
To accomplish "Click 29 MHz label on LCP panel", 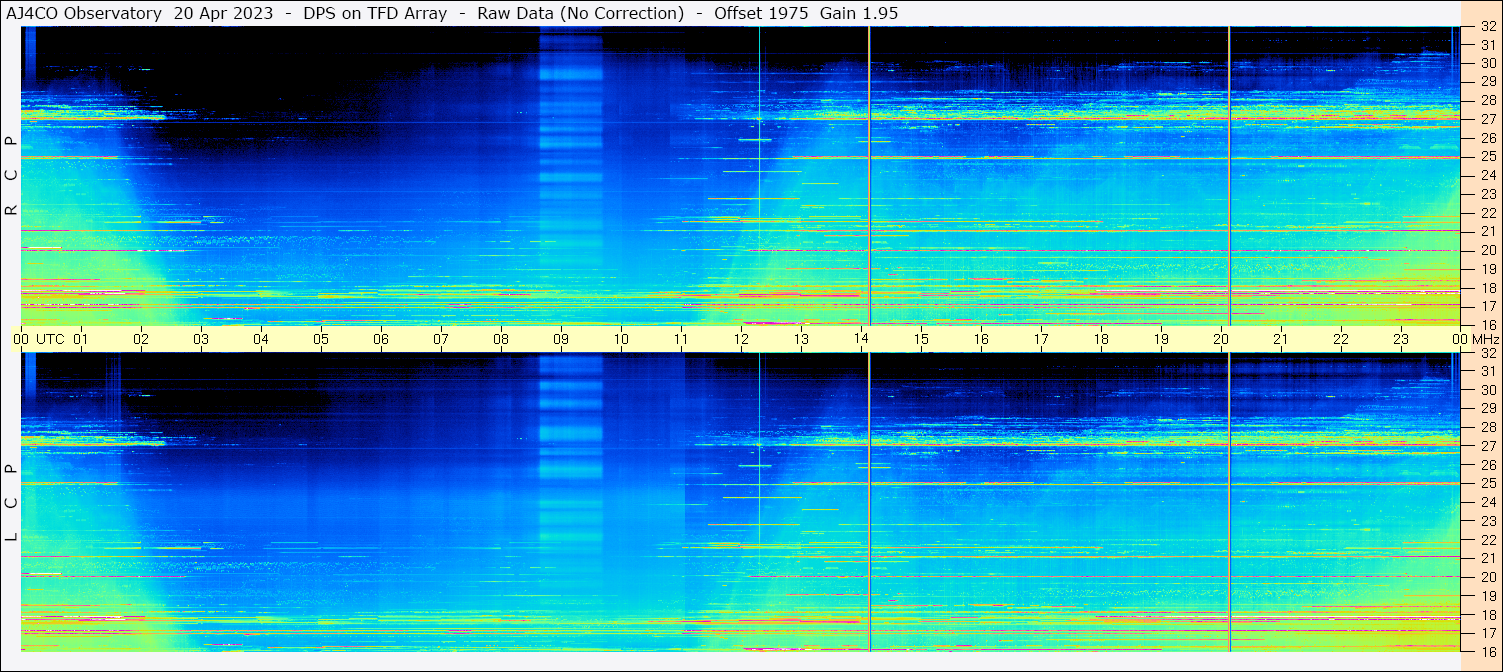I will pos(1488,409).
